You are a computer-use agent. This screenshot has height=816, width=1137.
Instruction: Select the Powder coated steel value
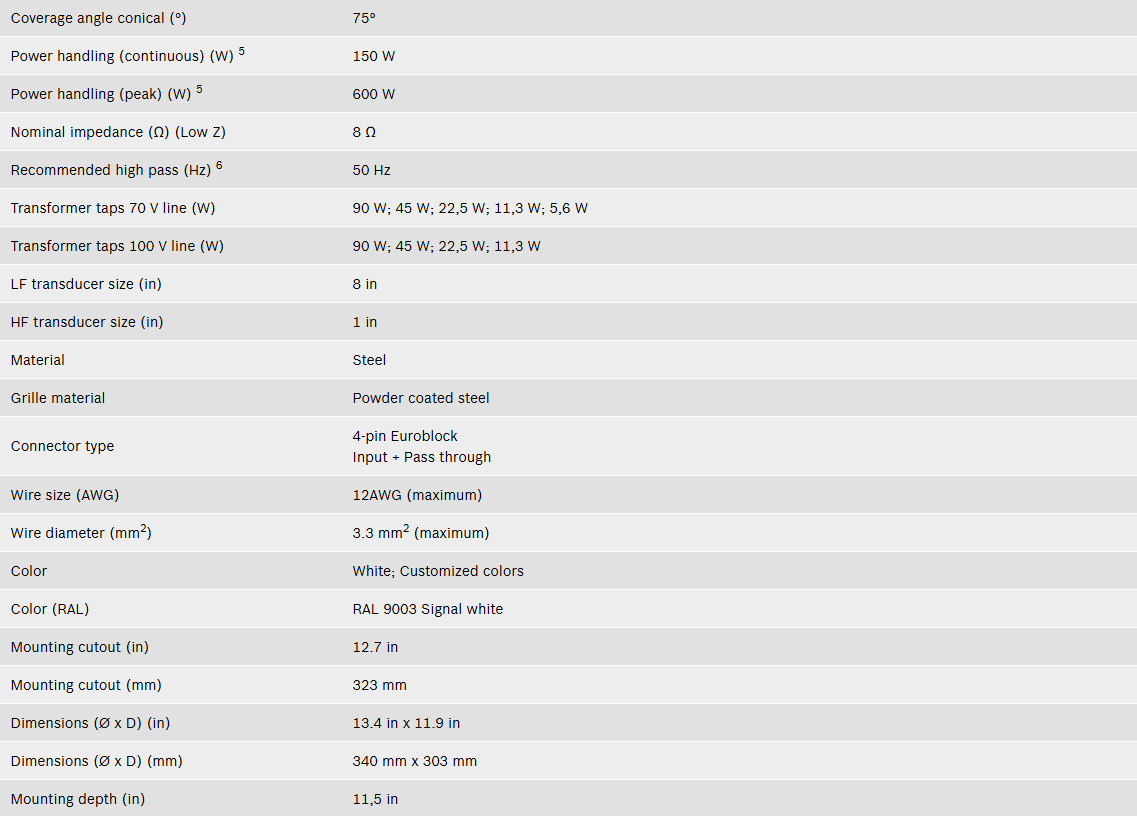click(421, 398)
